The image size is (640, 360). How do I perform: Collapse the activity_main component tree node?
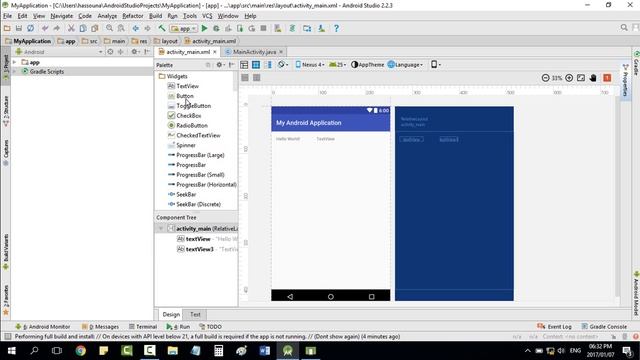pyautogui.click(x=161, y=229)
